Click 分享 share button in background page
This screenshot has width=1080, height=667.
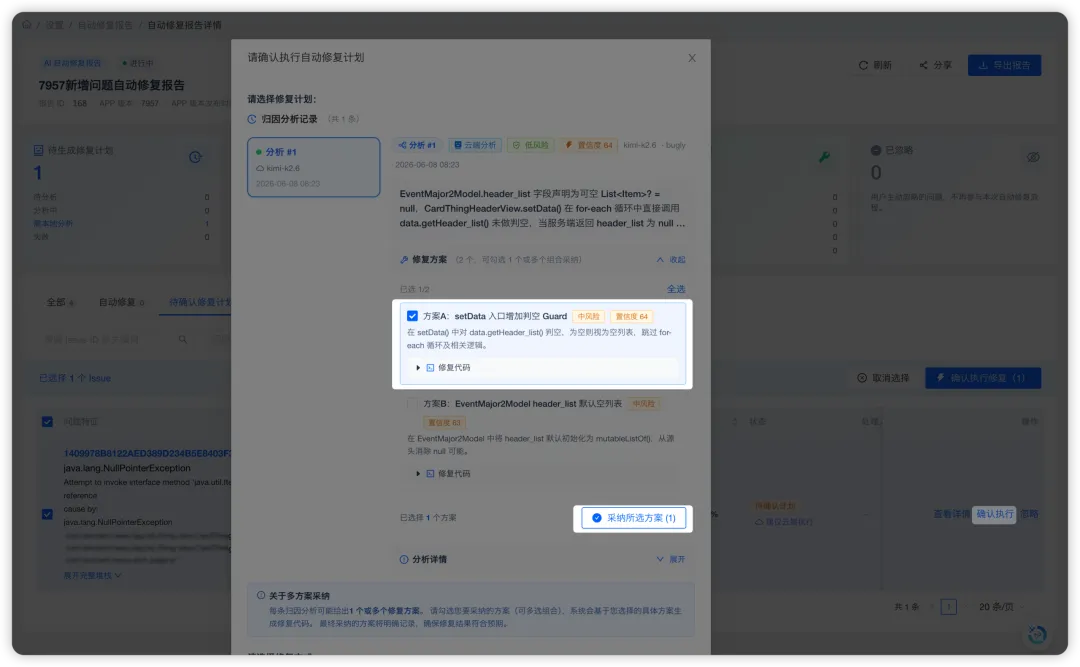[935, 65]
